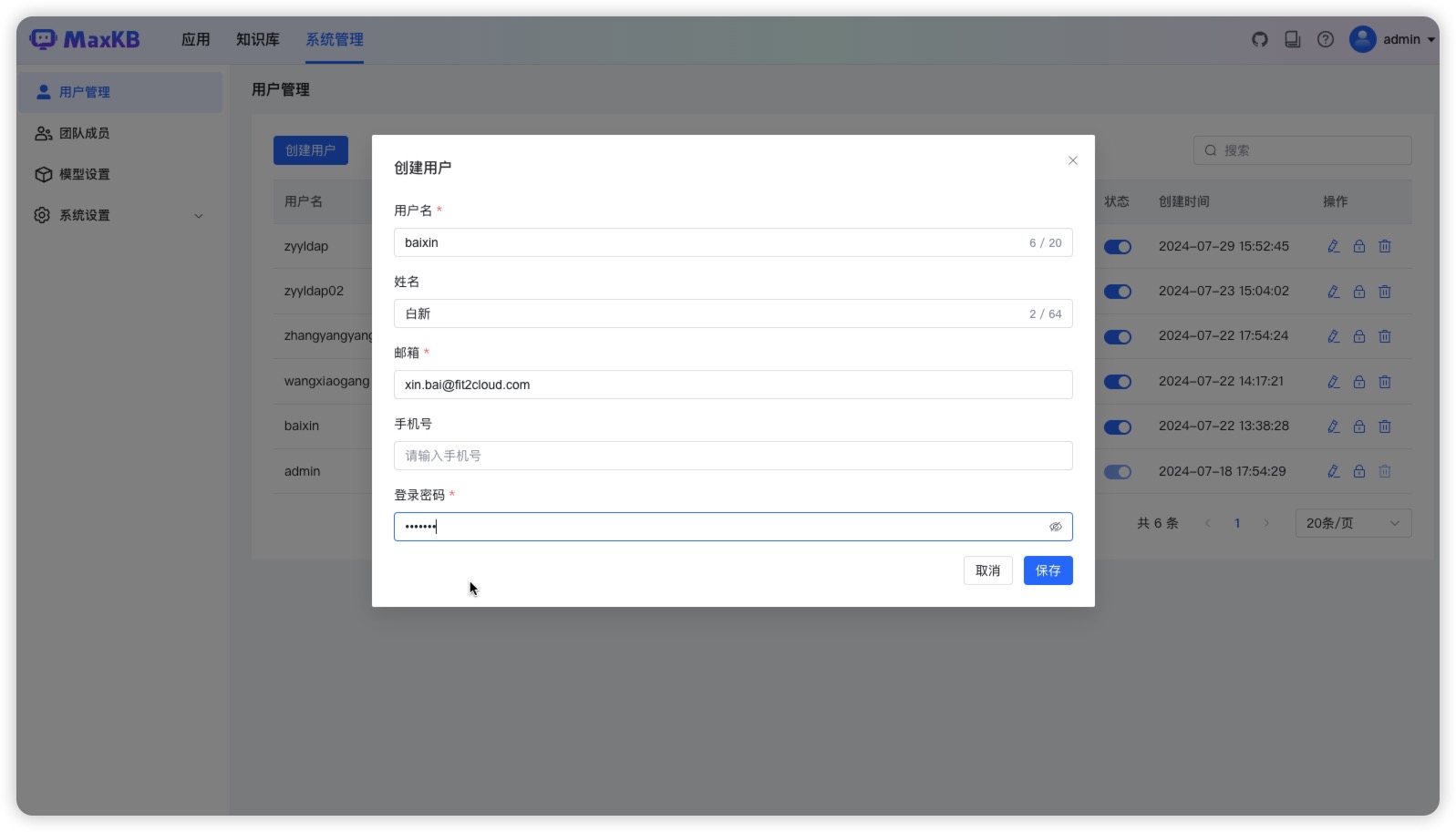Image resolution: width=1456 pixels, height=832 pixels.
Task: Edit wangxiaogang user pencil icon
Action: [x=1333, y=382]
